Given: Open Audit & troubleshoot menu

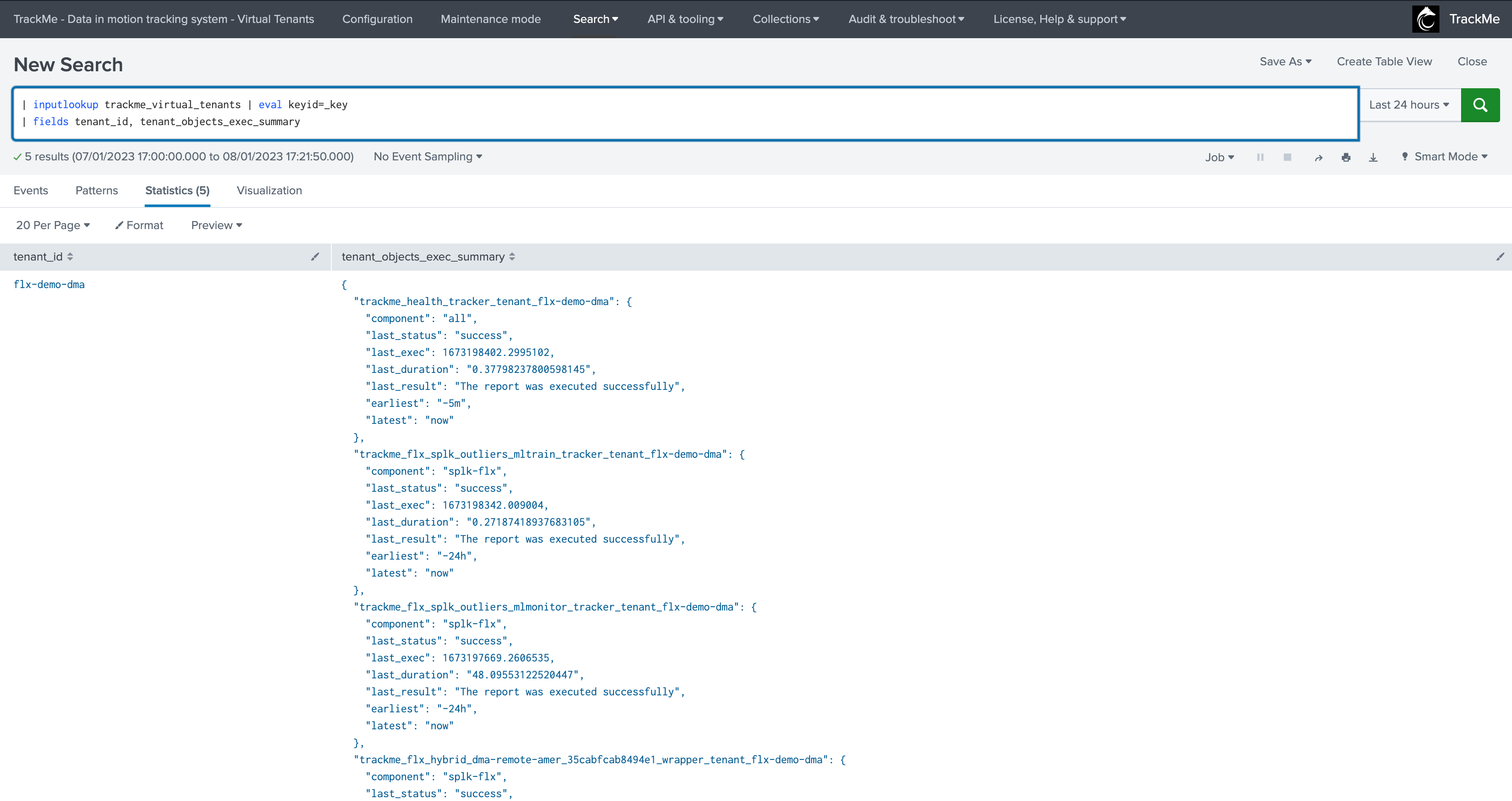Looking at the screenshot, I should coord(906,19).
